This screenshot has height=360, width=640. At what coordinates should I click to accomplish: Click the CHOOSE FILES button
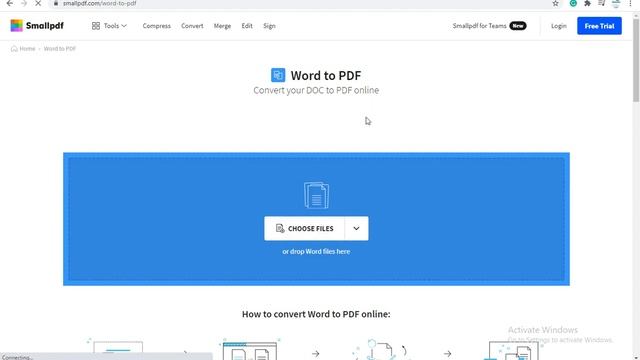(304, 229)
